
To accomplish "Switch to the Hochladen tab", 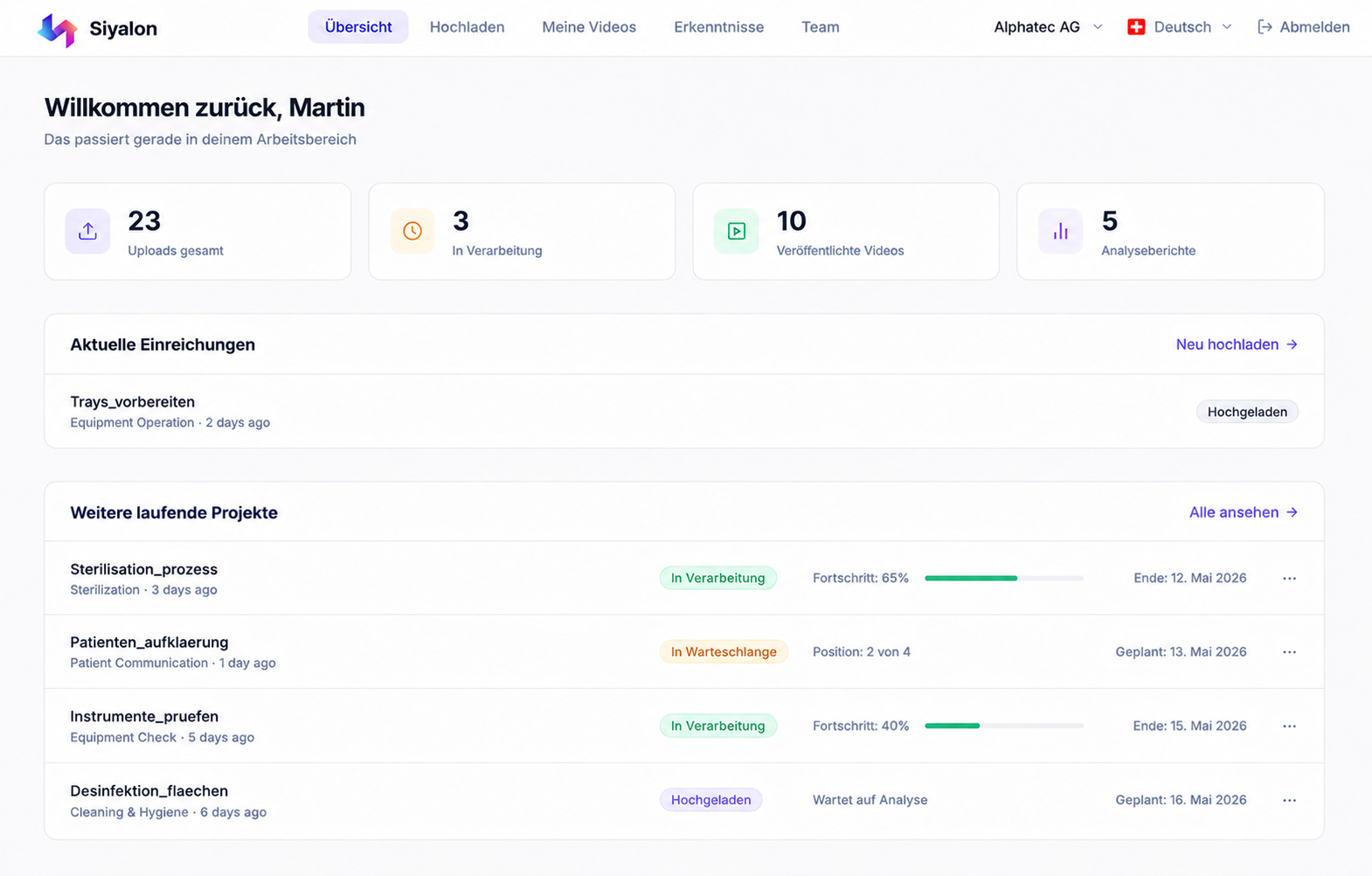I will [467, 27].
